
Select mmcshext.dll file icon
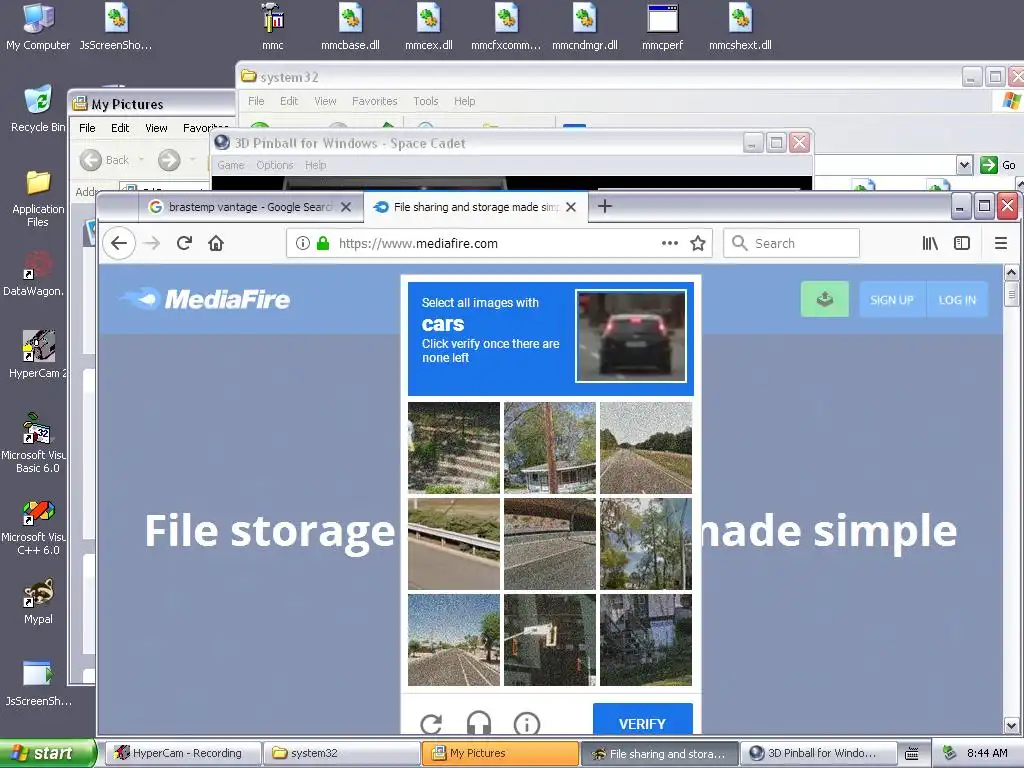tap(740, 26)
